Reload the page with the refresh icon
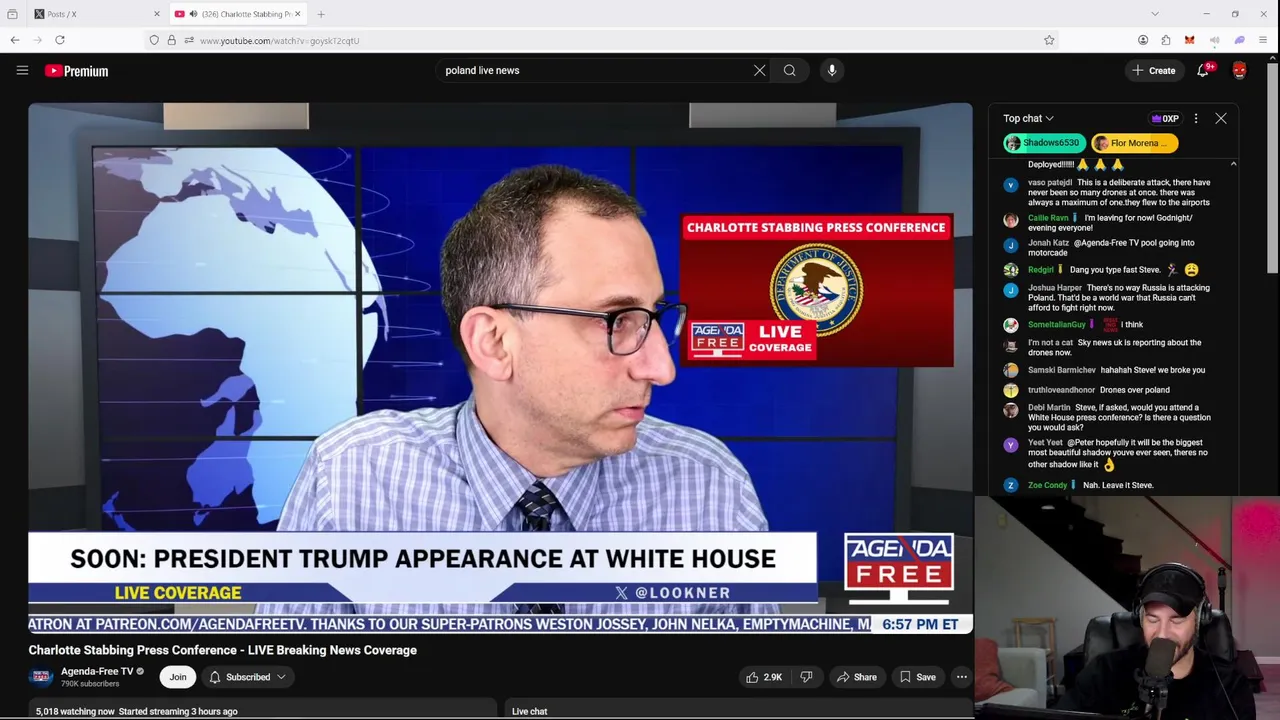 (60, 40)
